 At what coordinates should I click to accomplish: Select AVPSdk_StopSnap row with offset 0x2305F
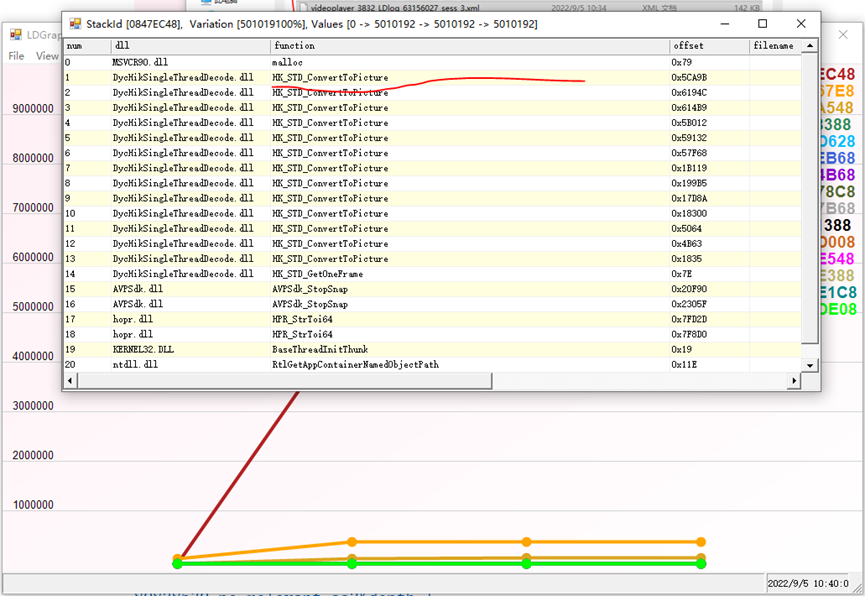[x=432, y=304]
